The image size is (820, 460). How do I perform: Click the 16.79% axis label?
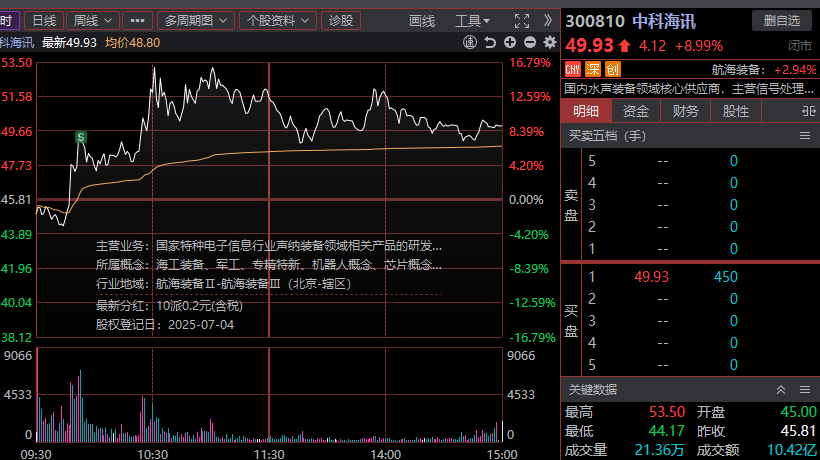point(530,63)
